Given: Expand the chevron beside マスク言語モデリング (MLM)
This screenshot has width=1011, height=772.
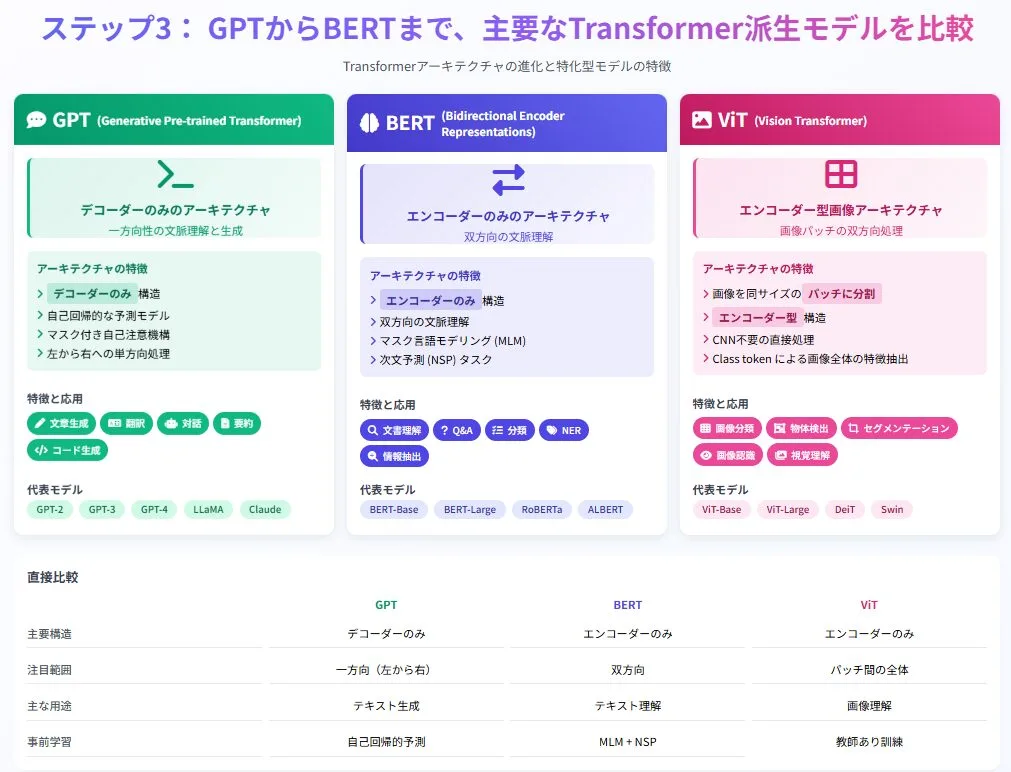Looking at the screenshot, I should [x=373, y=341].
